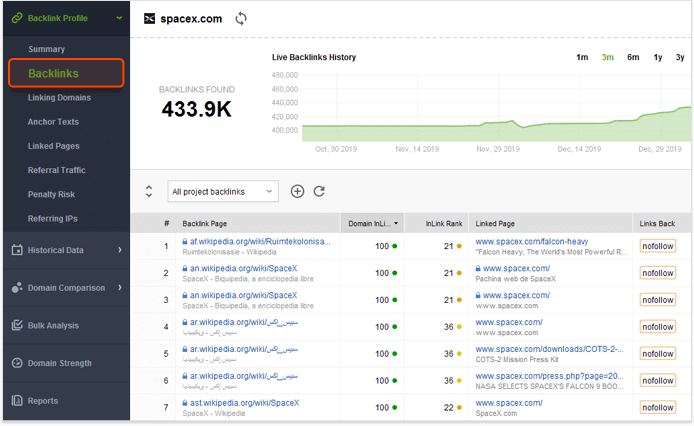Click the lock icon of the af.wikipedia.org row
Screen dimensions: 694x426
click(185, 242)
